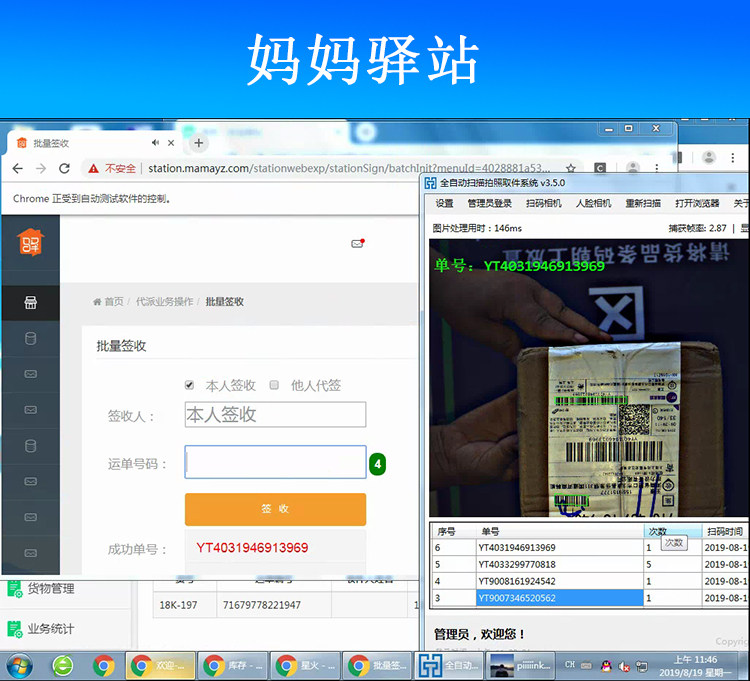The width and height of the screenshot is (750, 681).
Task: Click the orange 签收 button
Action: [276, 509]
